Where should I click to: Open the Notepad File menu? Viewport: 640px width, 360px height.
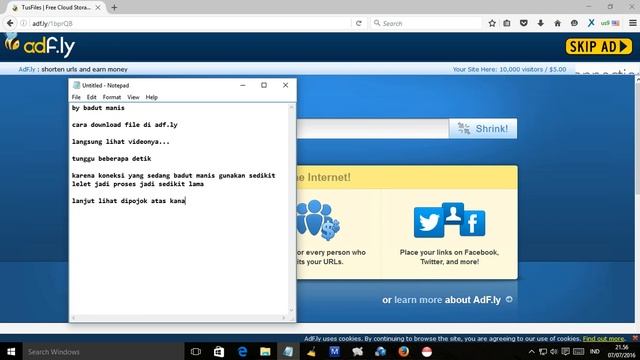[76, 97]
